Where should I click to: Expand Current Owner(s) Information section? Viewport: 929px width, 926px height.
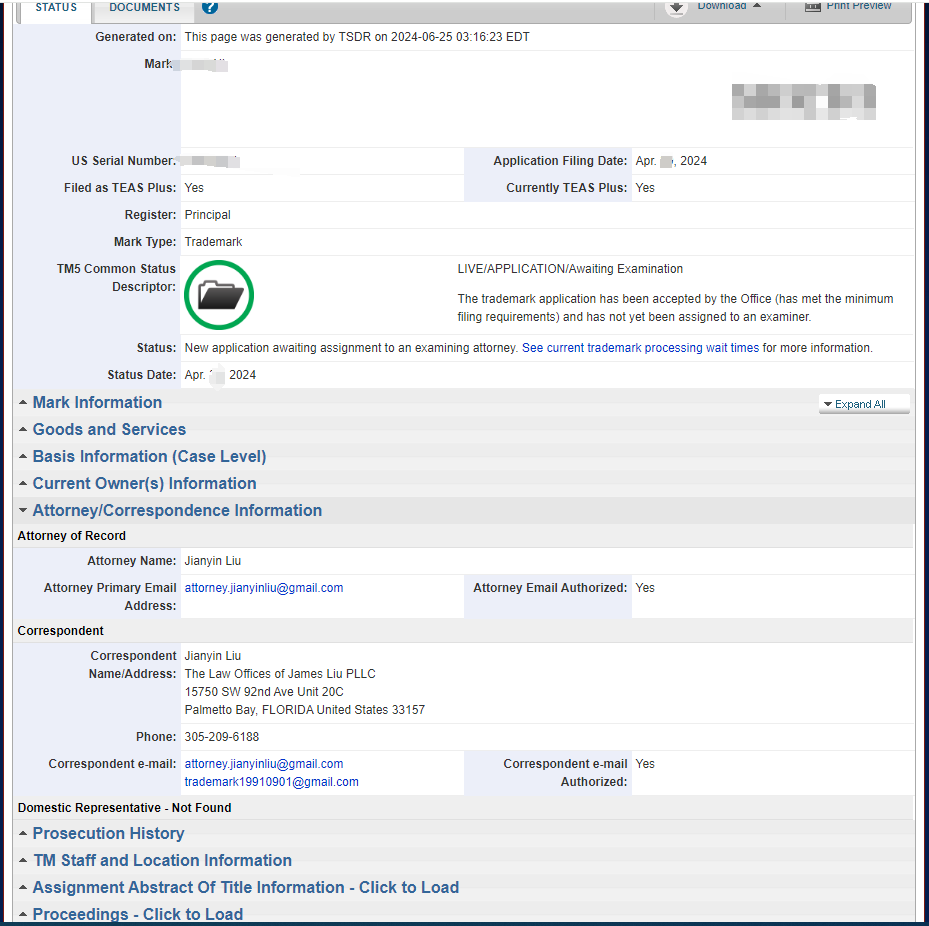(145, 483)
